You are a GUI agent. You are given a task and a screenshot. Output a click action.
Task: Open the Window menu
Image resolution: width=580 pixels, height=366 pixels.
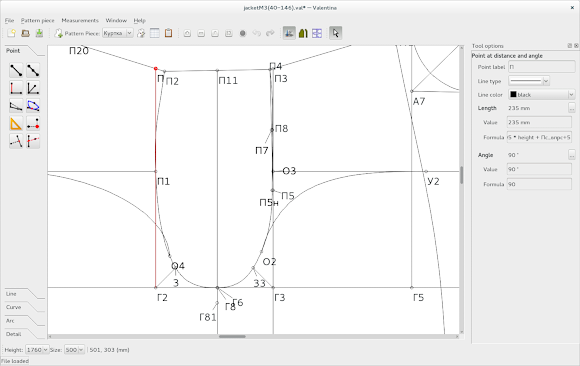116,20
